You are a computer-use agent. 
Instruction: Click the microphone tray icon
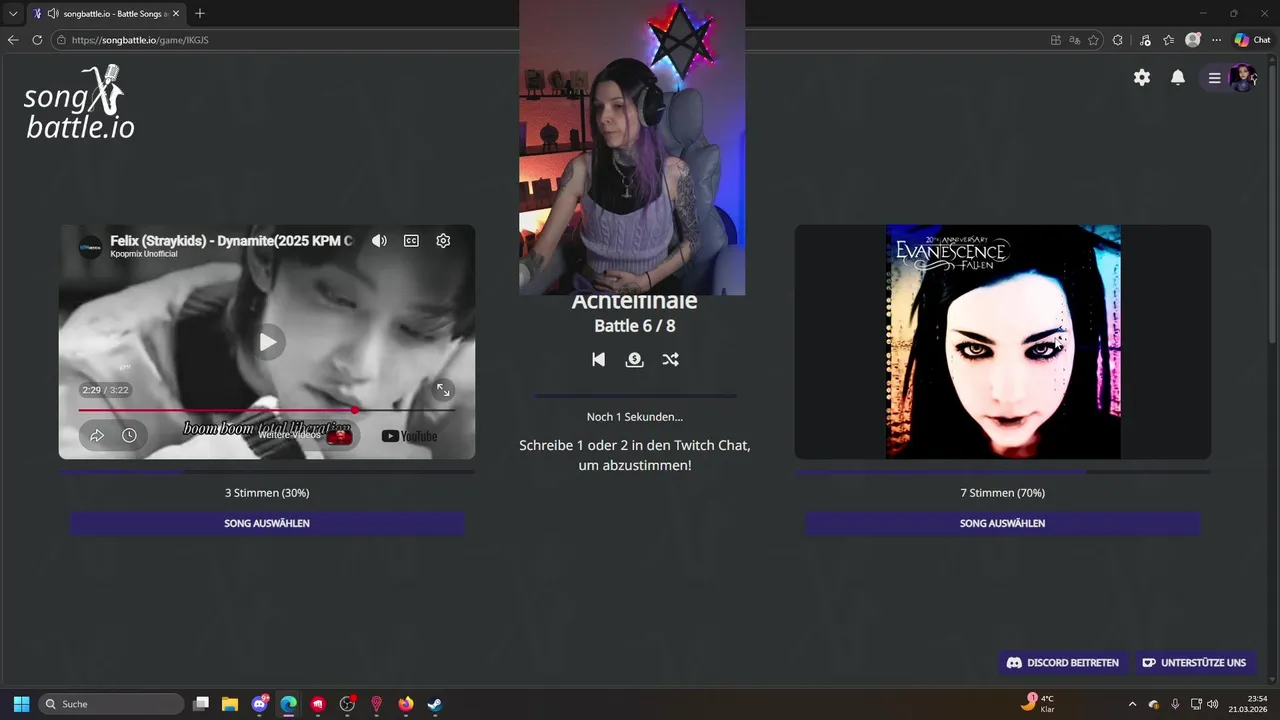tap(1175, 704)
